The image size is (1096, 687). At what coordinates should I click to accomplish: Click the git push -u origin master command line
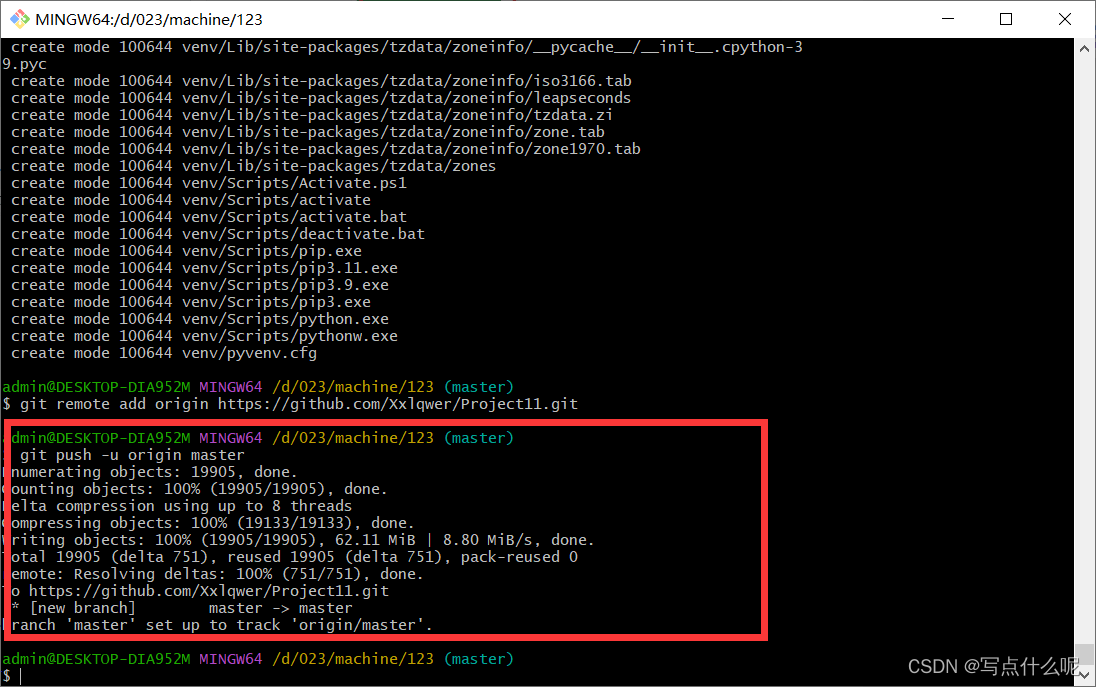click(133, 454)
